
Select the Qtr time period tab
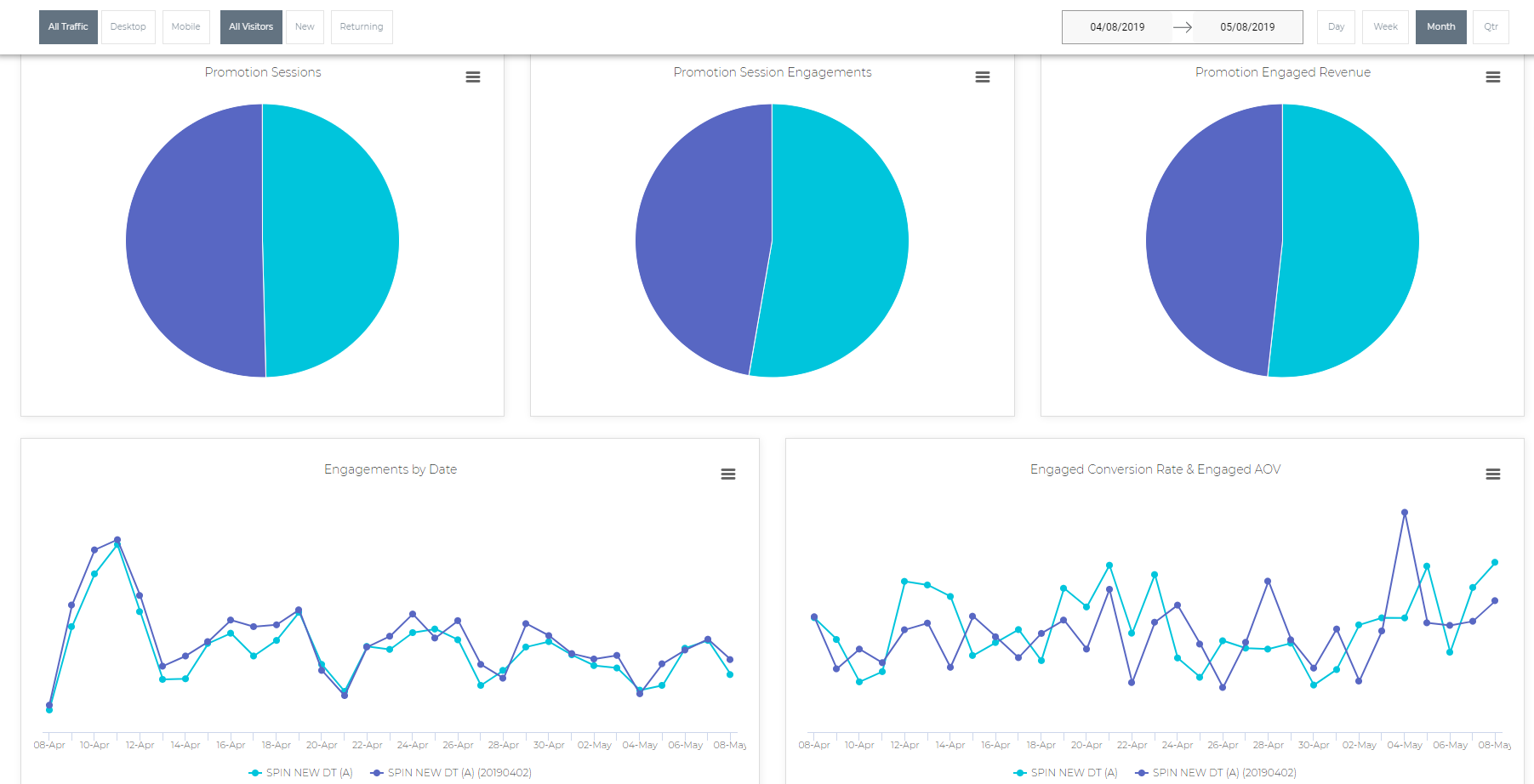pos(1491,26)
